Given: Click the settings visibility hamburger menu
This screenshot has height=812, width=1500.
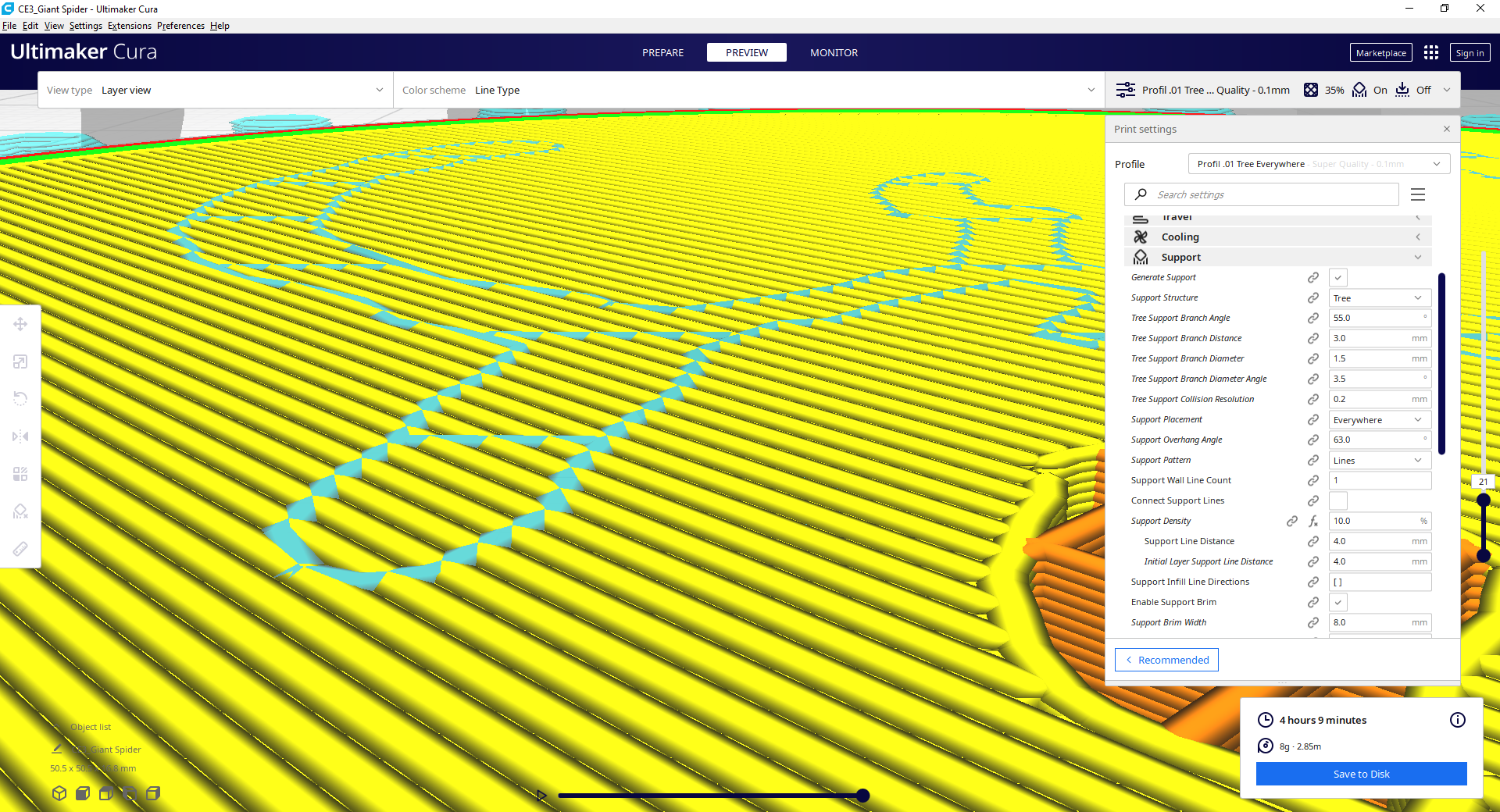Looking at the screenshot, I should [1418, 194].
